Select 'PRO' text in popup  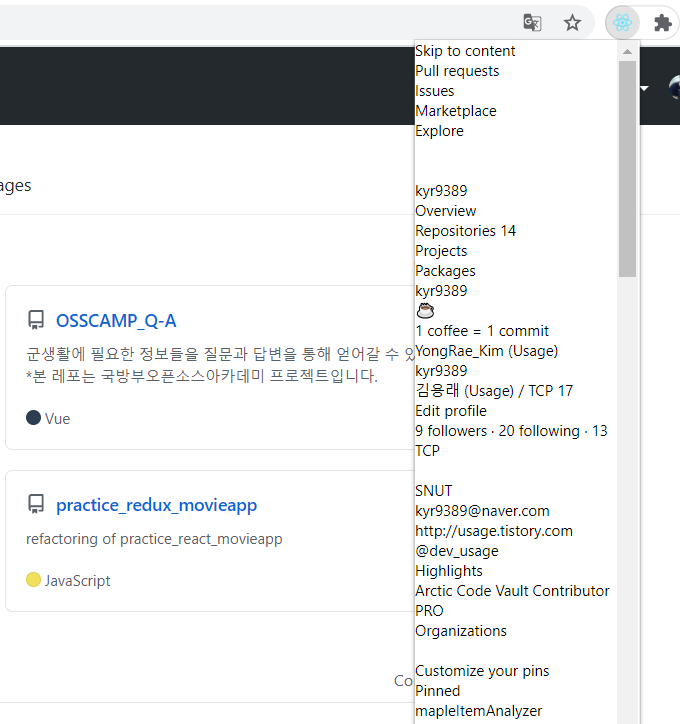pyautogui.click(x=429, y=611)
